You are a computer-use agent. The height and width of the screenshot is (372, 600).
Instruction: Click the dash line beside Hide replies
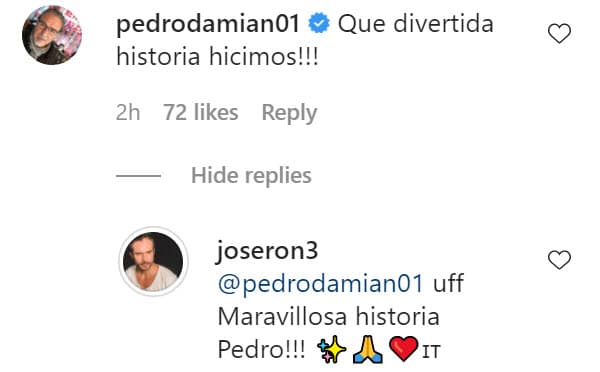[138, 176]
